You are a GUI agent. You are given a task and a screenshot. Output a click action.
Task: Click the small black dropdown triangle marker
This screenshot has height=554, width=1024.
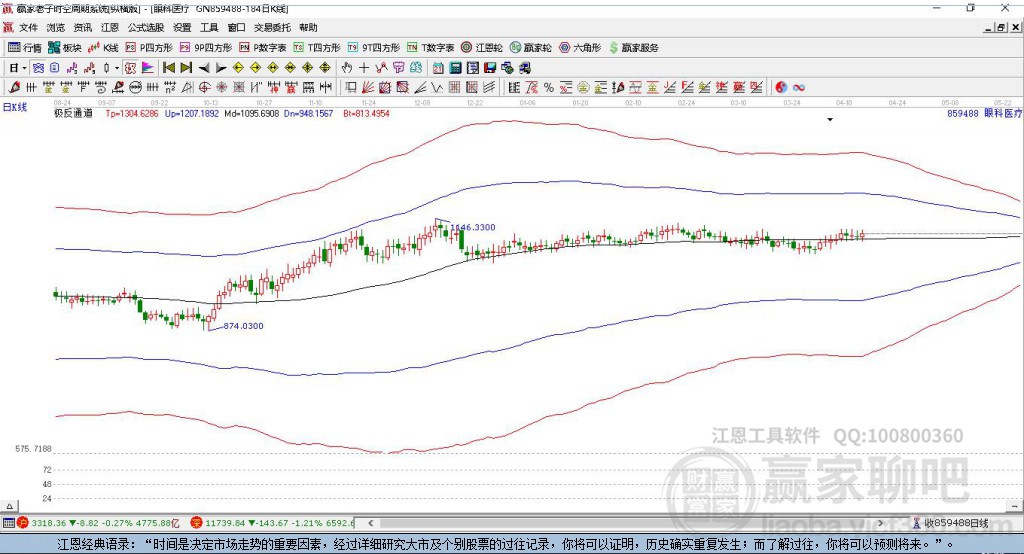pos(830,120)
